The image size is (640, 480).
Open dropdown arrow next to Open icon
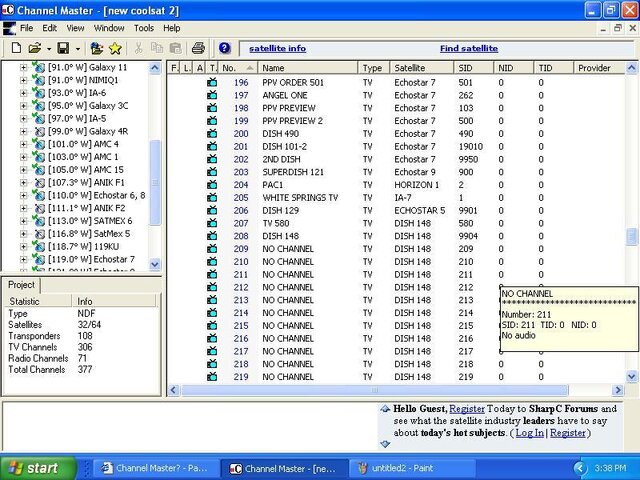click(x=49, y=49)
